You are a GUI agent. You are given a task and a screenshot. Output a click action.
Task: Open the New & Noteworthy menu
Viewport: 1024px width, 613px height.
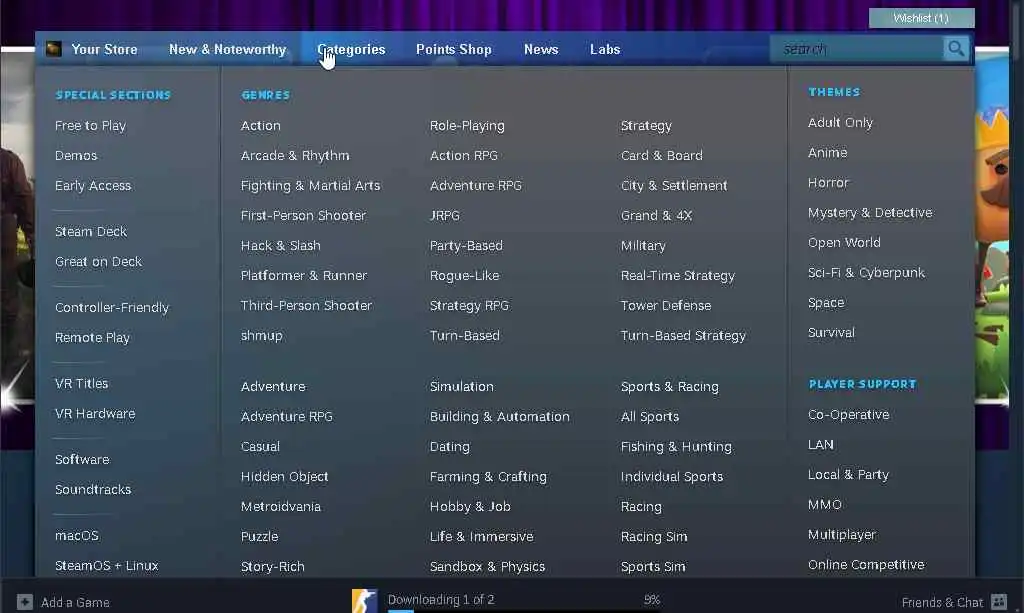227,50
